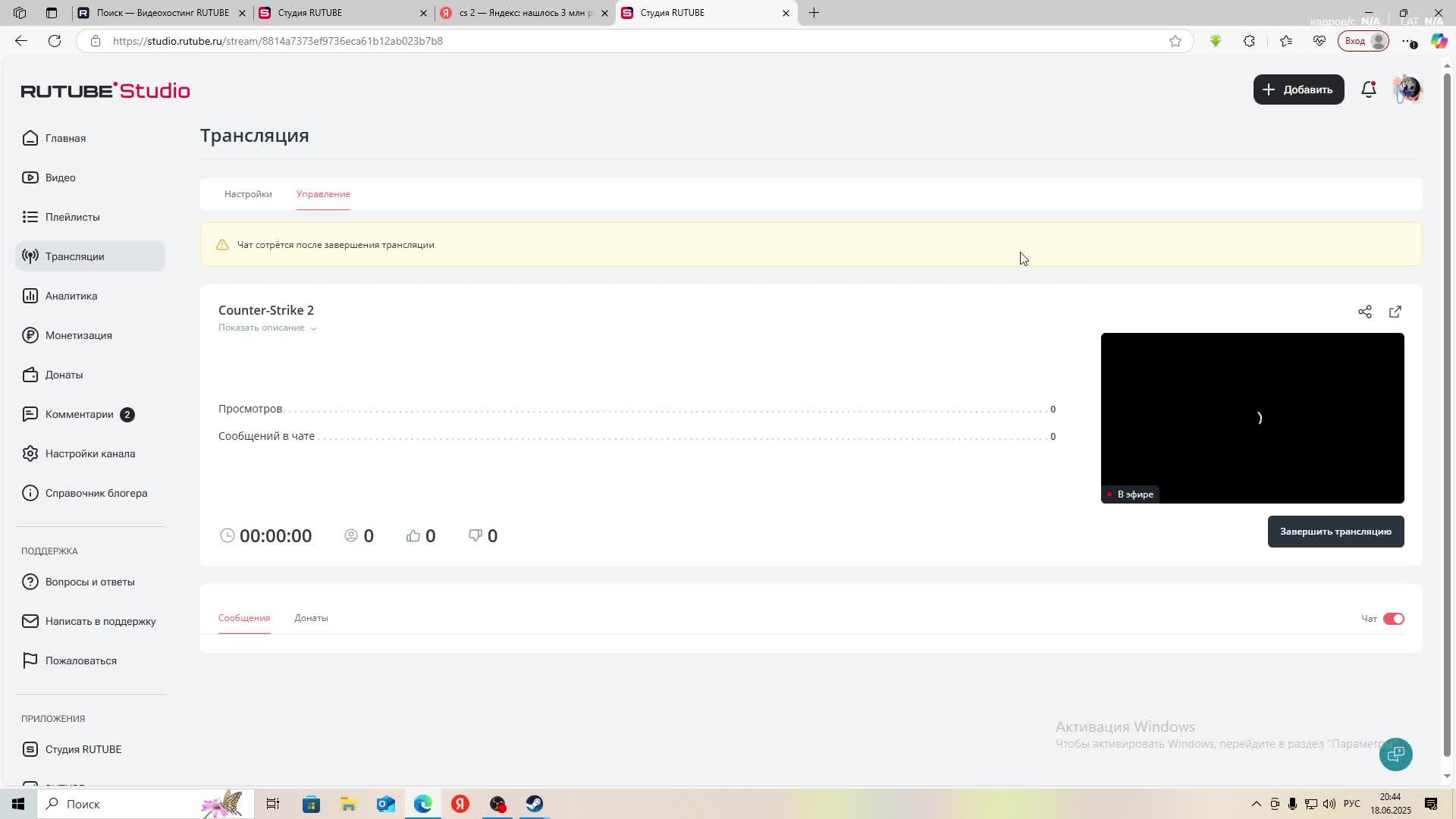Add page to favorites star
The image size is (1456, 819).
point(1175,41)
